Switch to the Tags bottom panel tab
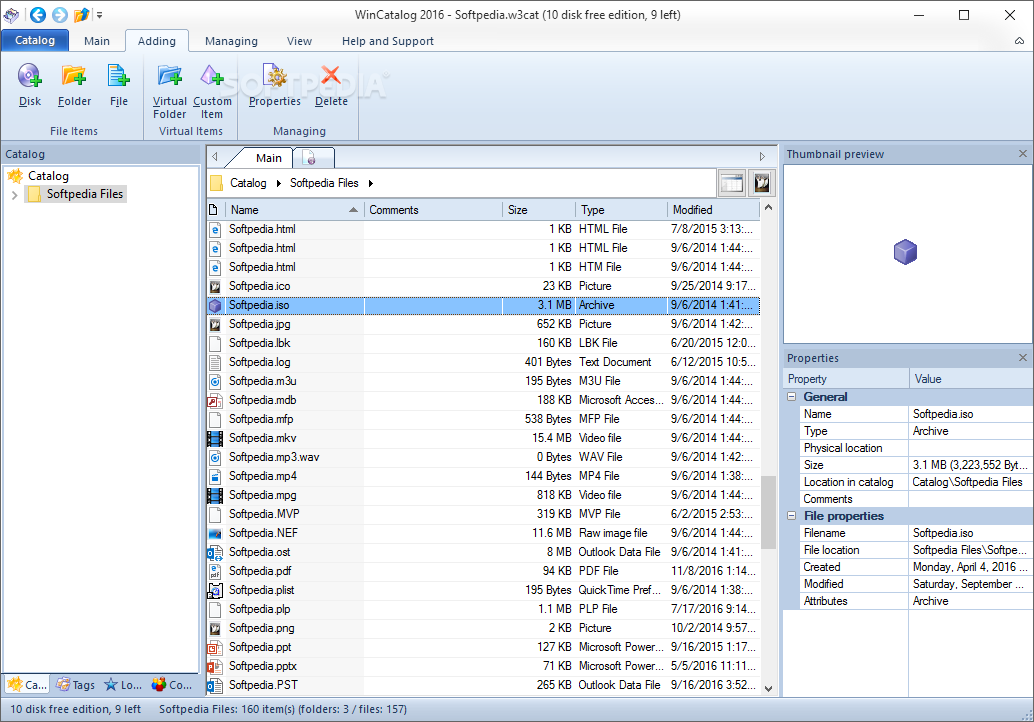This screenshot has width=1034, height=722. click(x=76, y=685)
